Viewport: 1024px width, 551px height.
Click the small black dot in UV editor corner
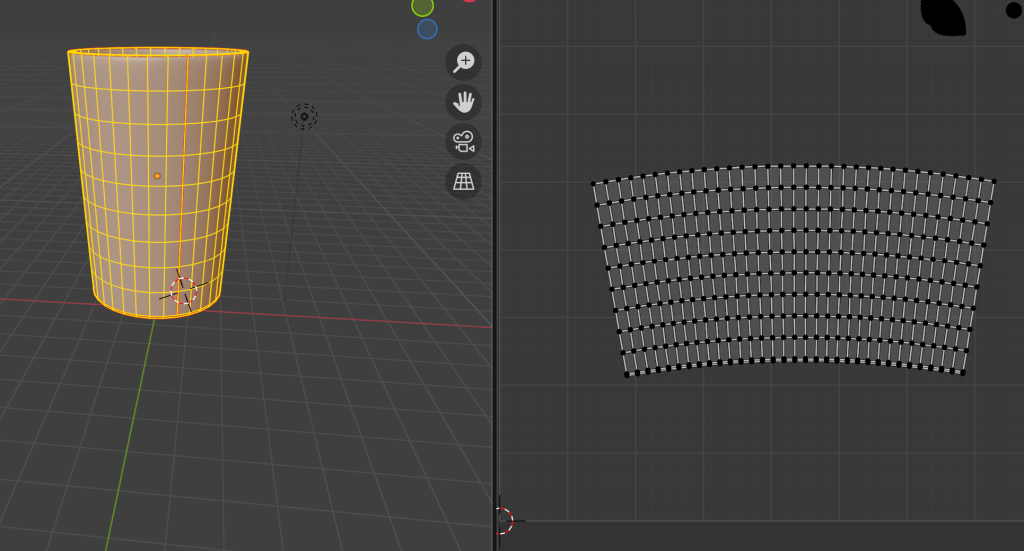point(1013,10)
